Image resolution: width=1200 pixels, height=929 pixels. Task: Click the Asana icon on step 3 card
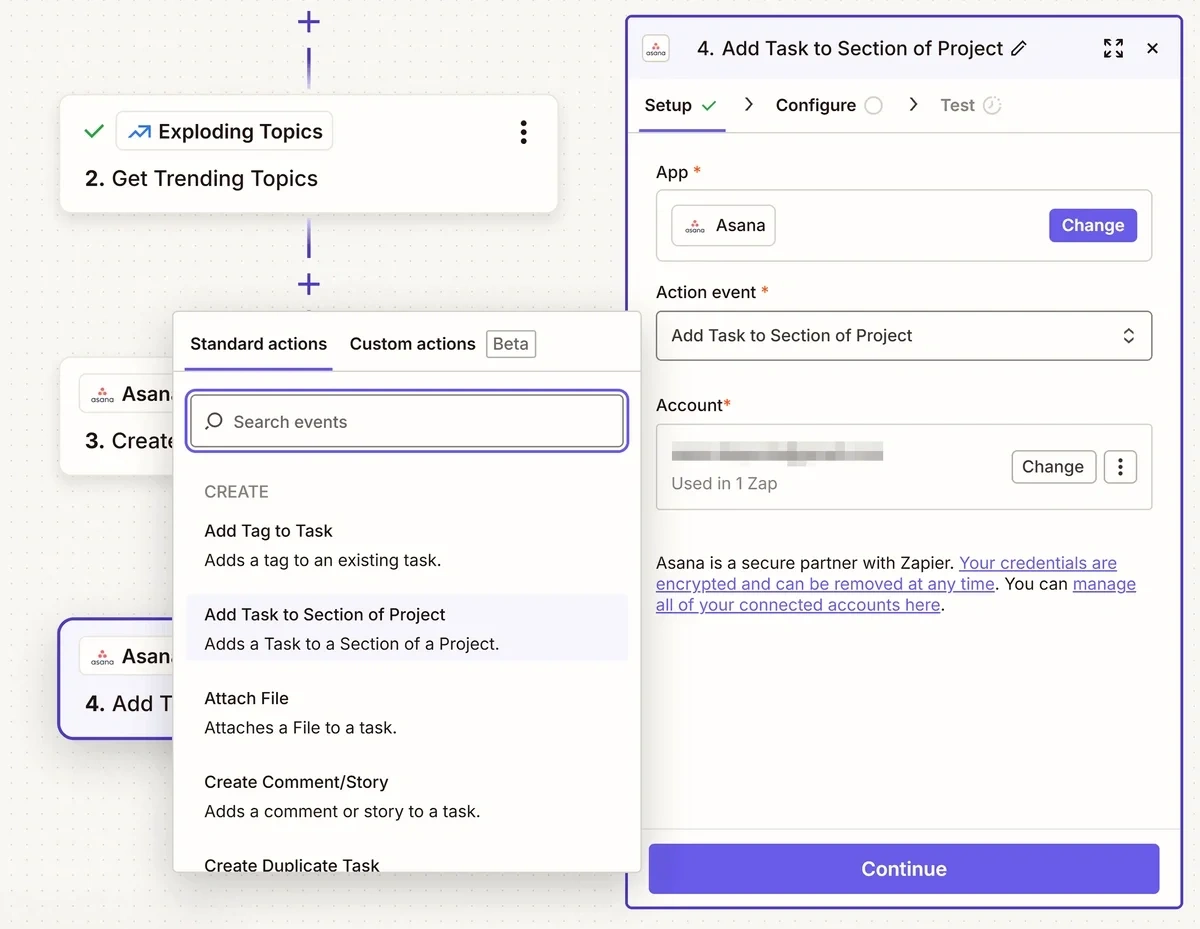[x=102, y=394]
